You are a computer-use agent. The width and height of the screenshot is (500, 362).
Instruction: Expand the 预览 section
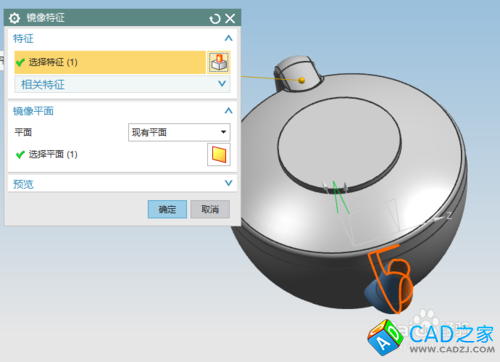(x=228, y=183)
